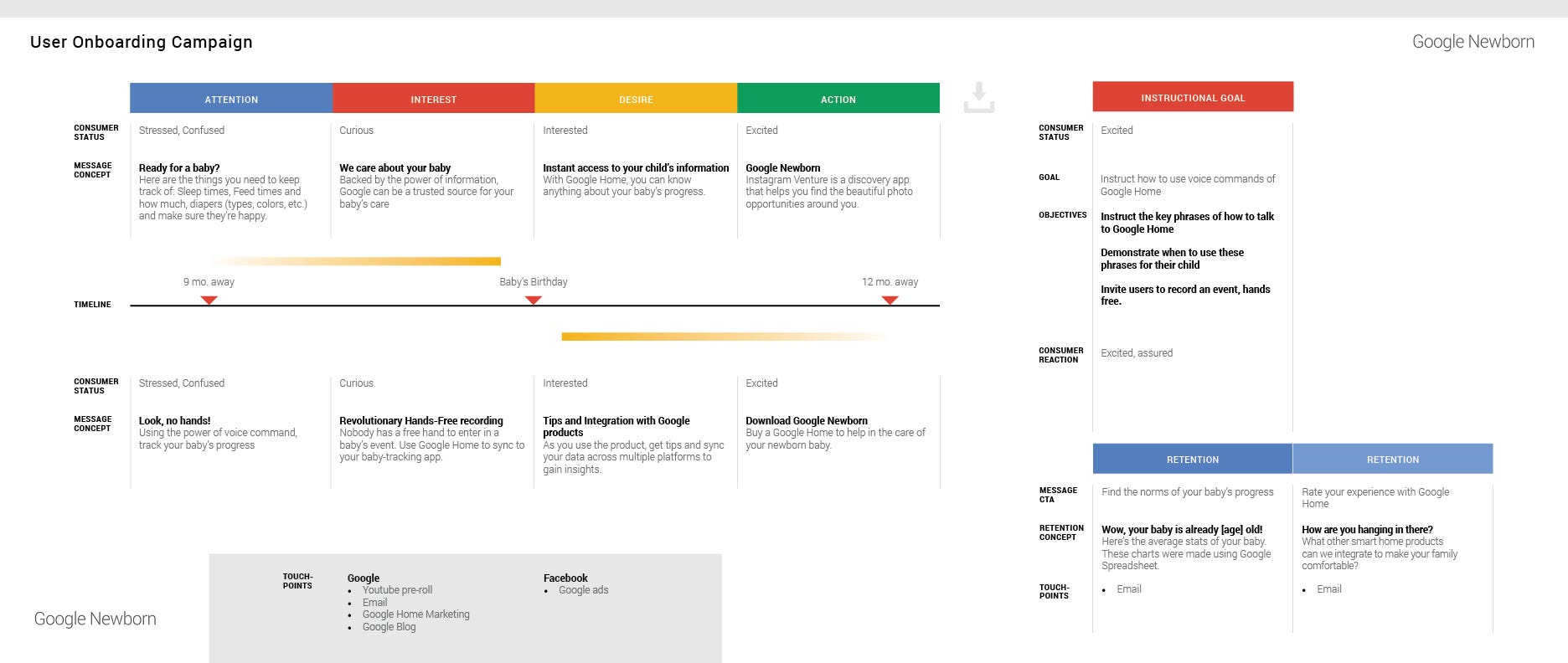1568x663 pixels.
Task: Click "Instruct the key phrases" objective
Action: [1187, 223]
